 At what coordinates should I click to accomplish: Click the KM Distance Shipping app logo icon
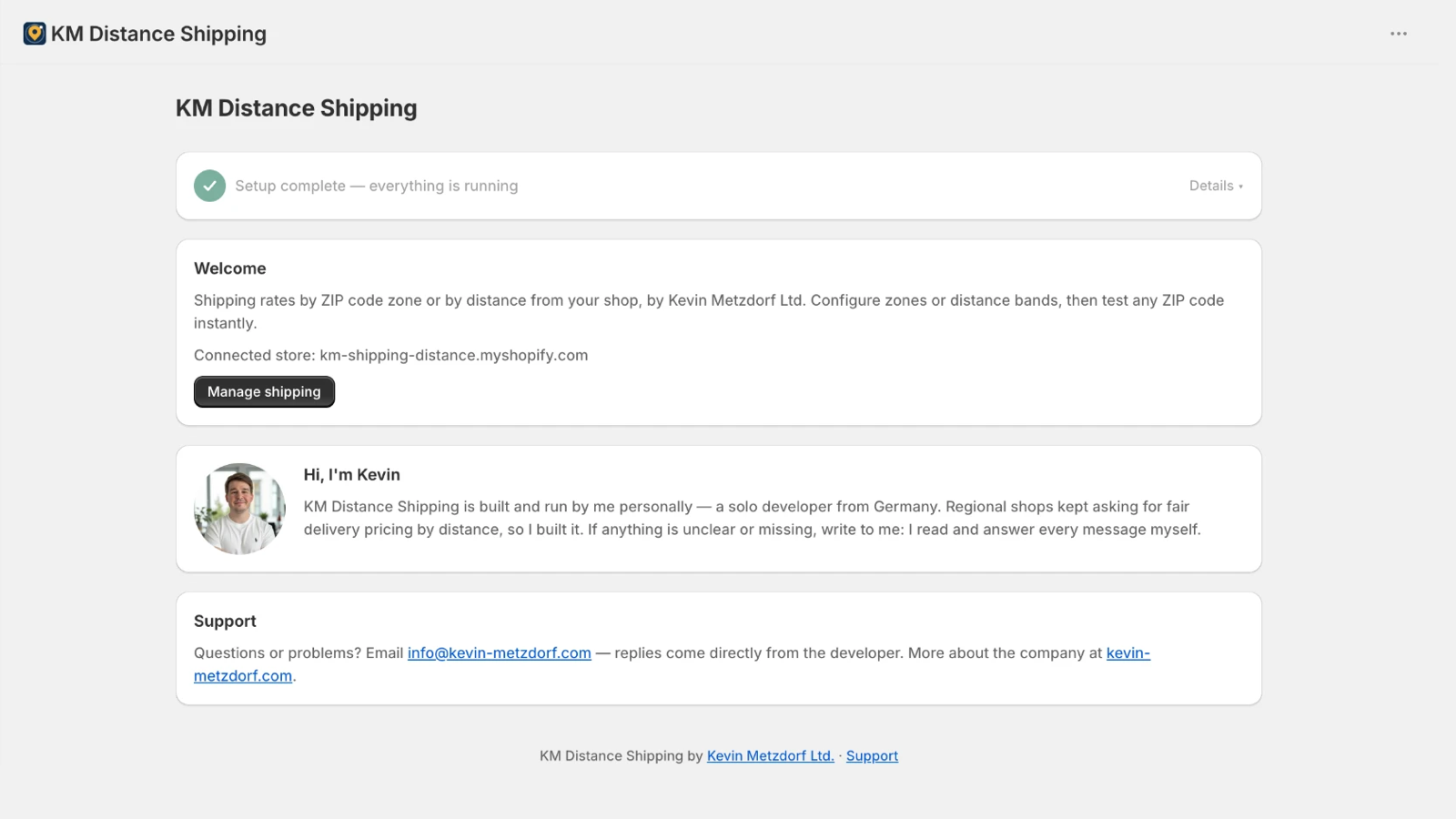pos(35,34)
